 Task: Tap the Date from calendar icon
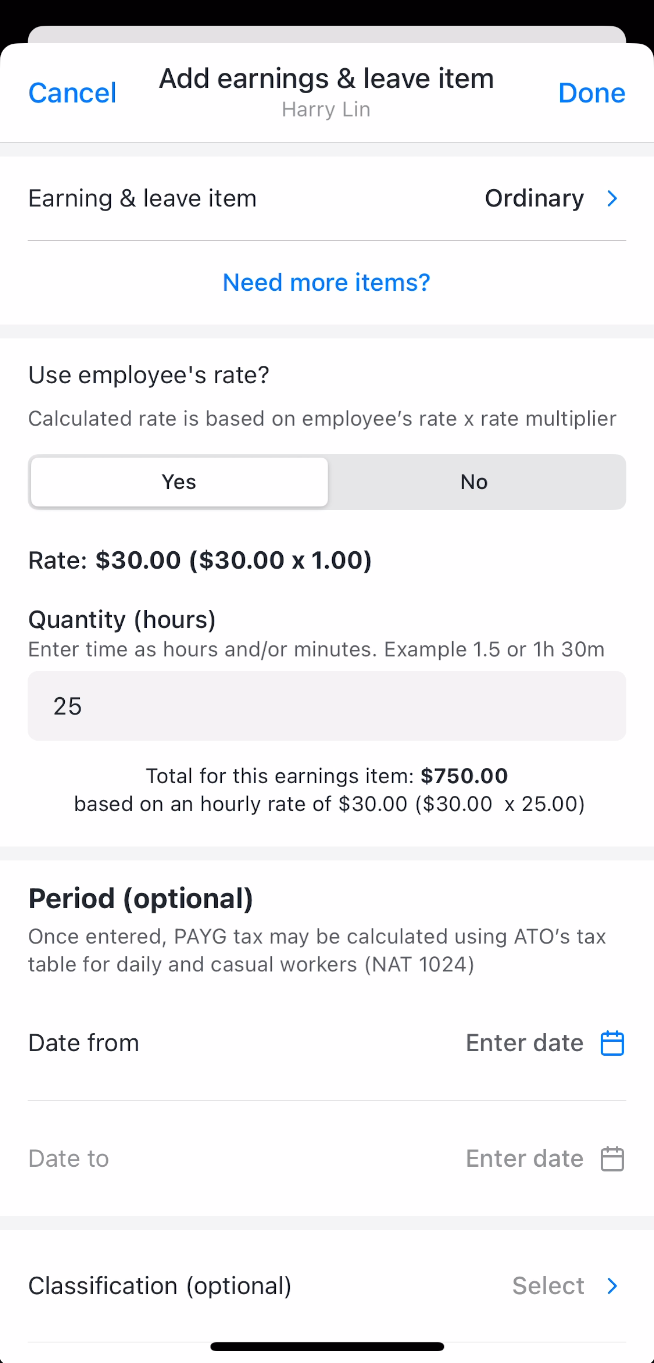tap(612, 1043)
